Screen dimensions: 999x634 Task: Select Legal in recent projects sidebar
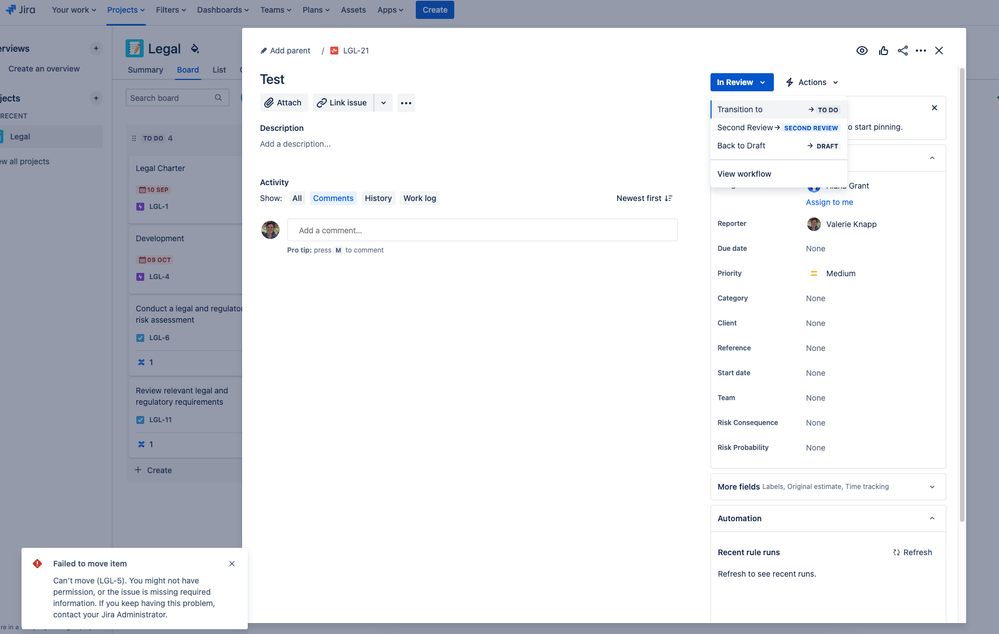50,136
